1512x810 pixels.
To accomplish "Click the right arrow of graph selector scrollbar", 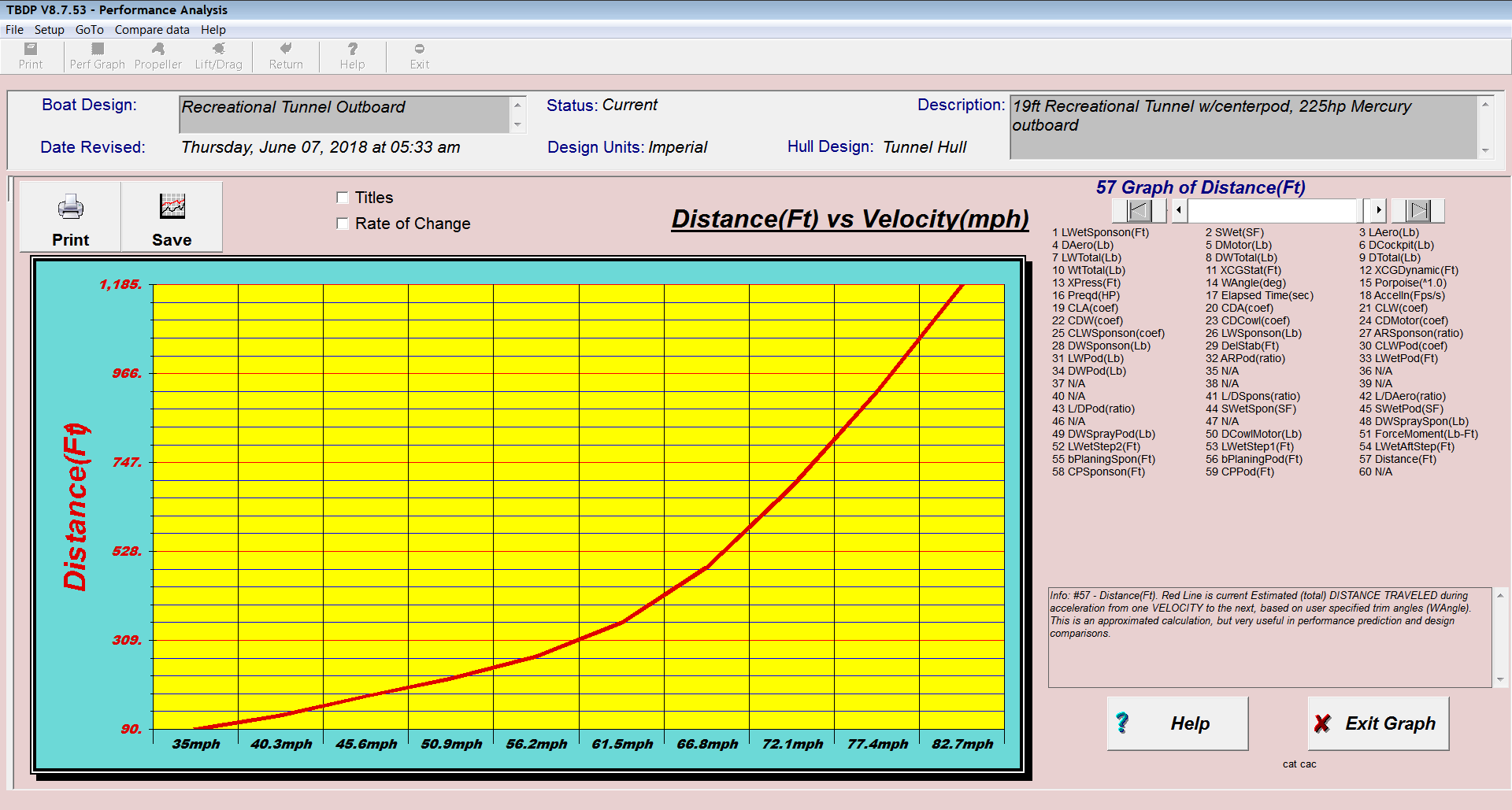I will (1377, 210).
